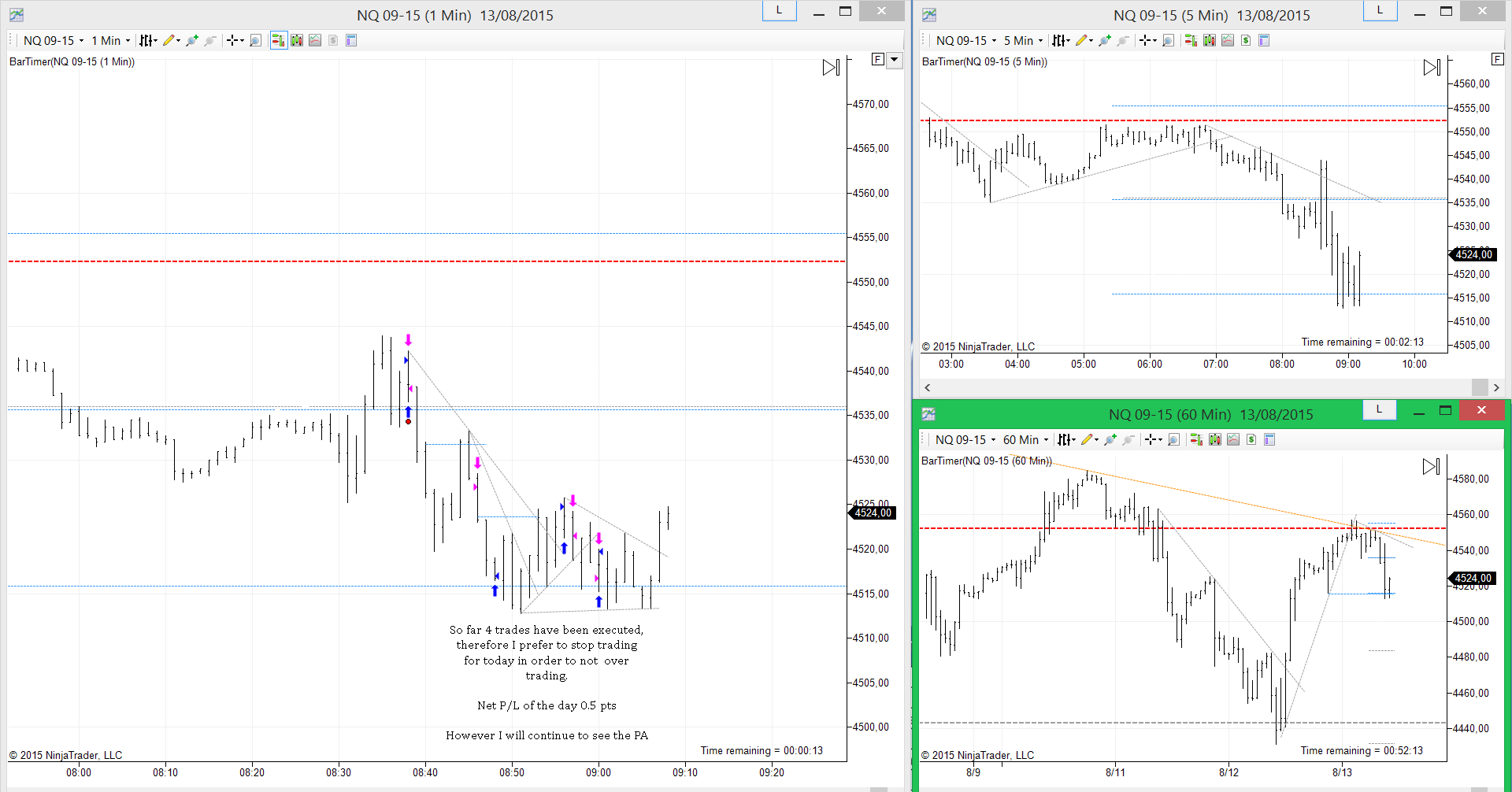Open cursor crosshair menu in 60 Min chart
Image resolution: width=1512 pixels, height=792 pixels.
1153,439
